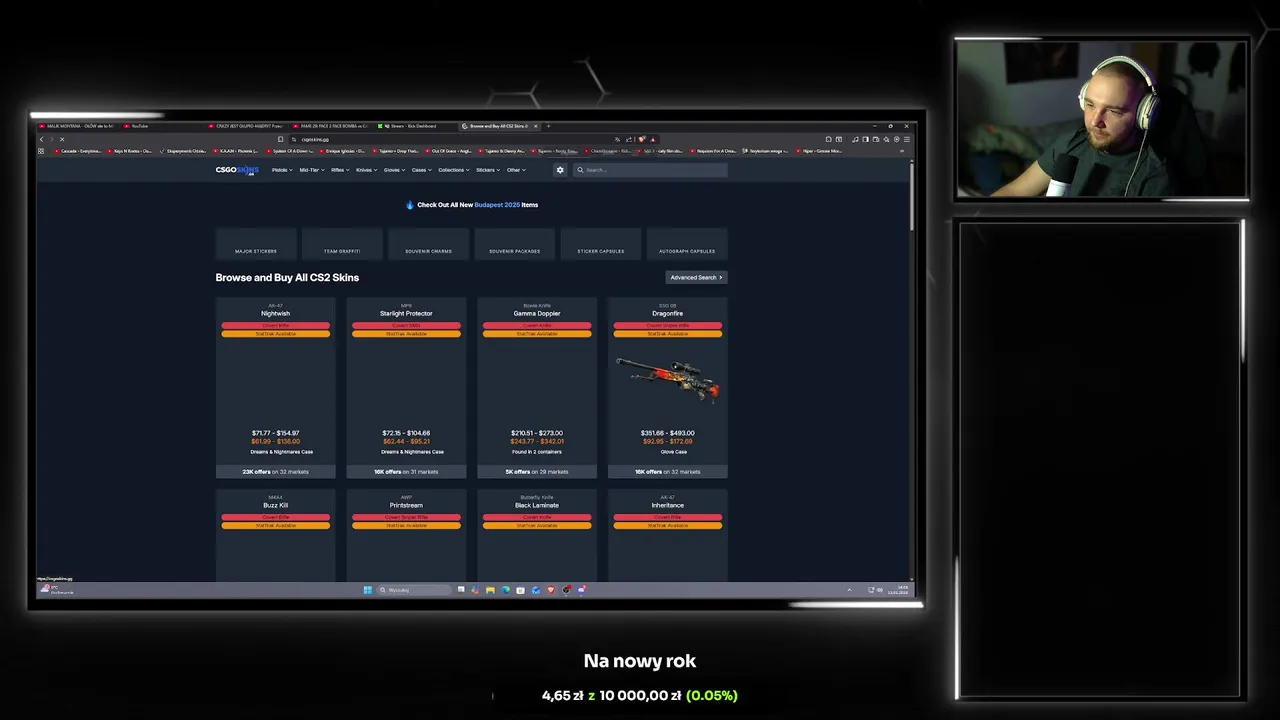
Task: Click 23K offers on 32 markets under Nightwish
Action: pos(275,472)
